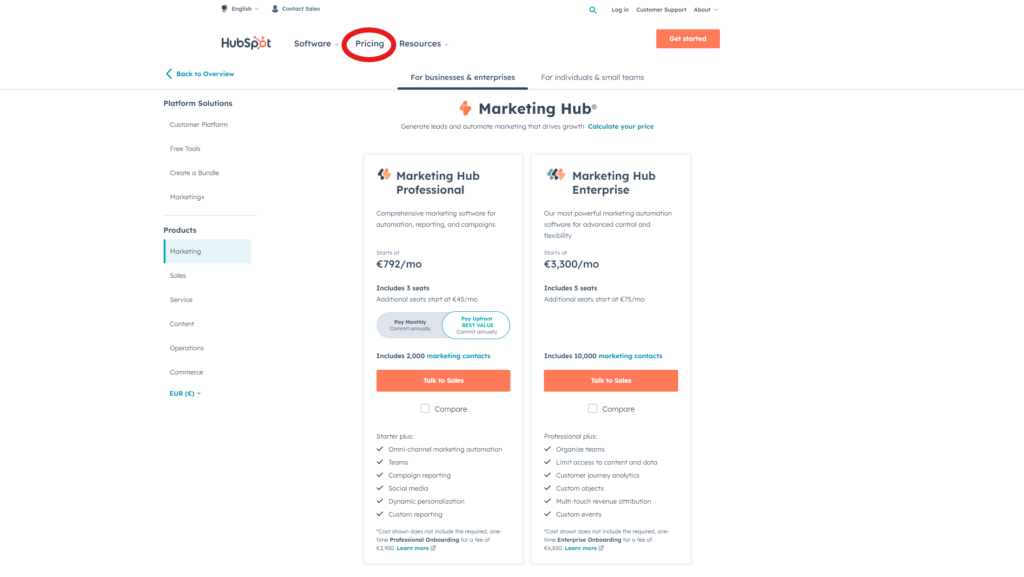Click the Contact Sales person icon
The image size is (1024, 577).
275,9
